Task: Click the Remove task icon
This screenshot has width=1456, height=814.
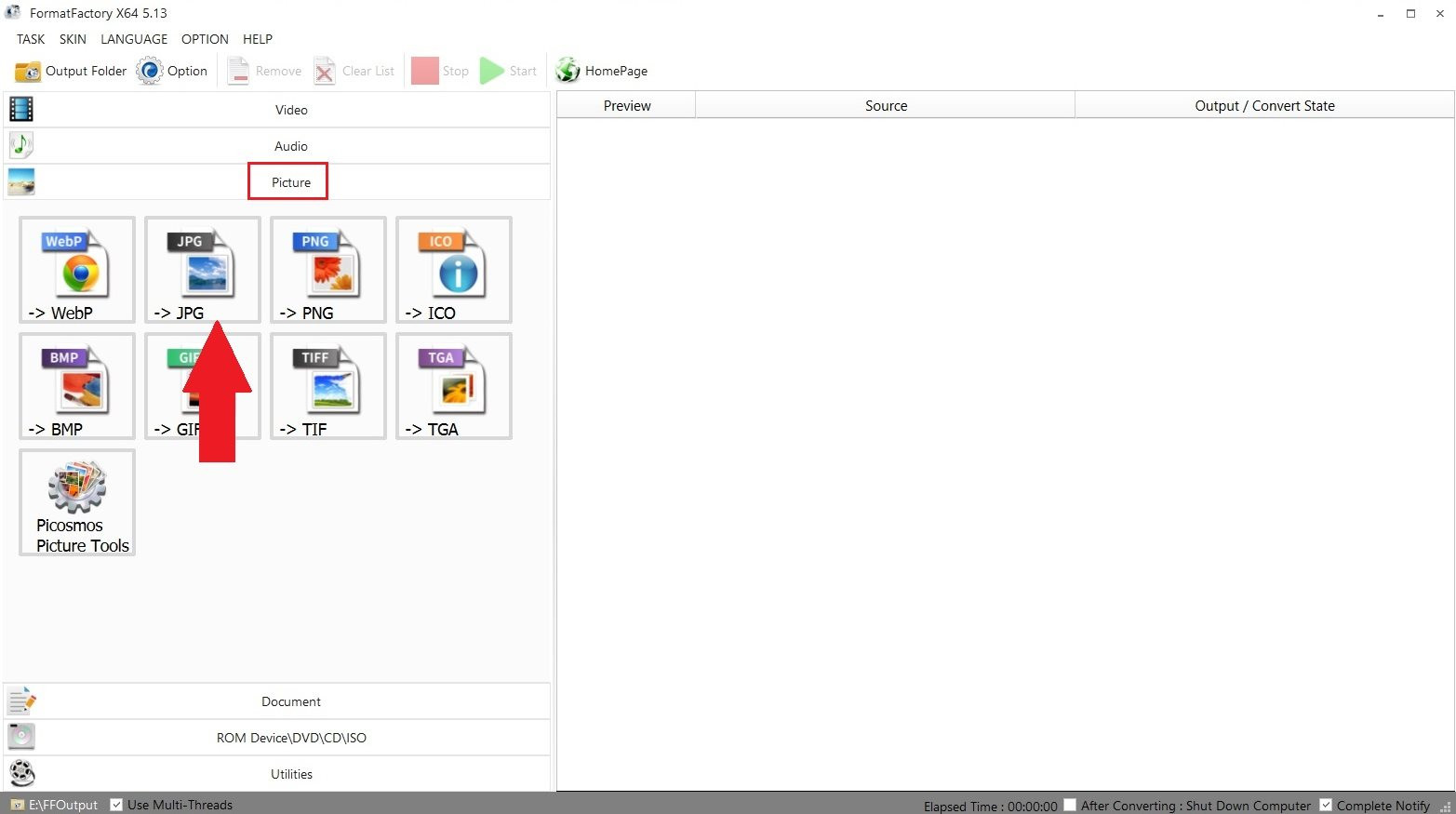Action: point(238,71)
